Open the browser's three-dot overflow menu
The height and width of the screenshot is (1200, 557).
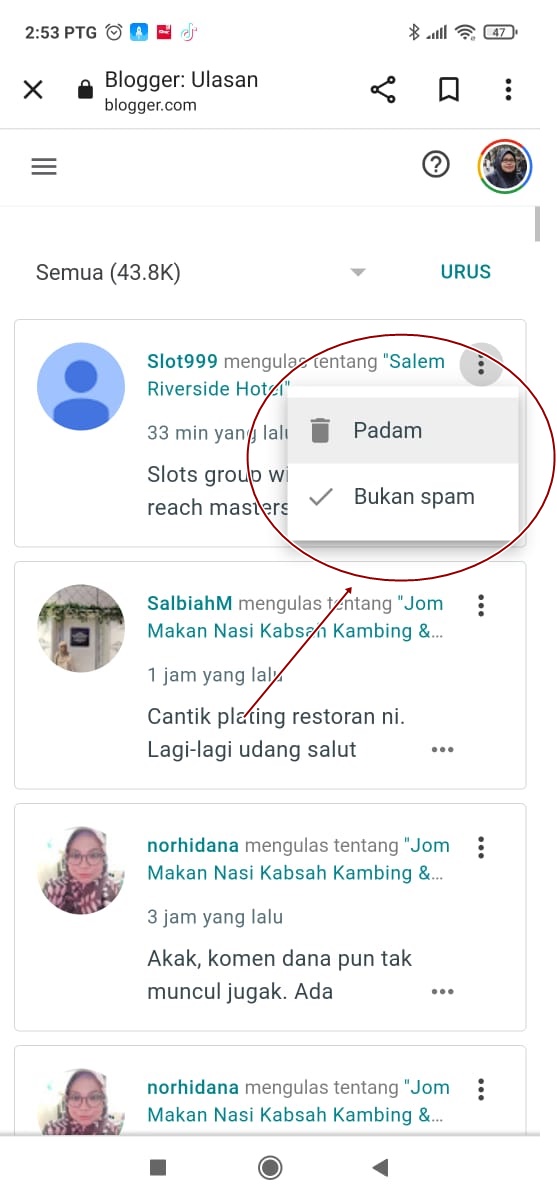pyautogui.click(x=508, y=90)
